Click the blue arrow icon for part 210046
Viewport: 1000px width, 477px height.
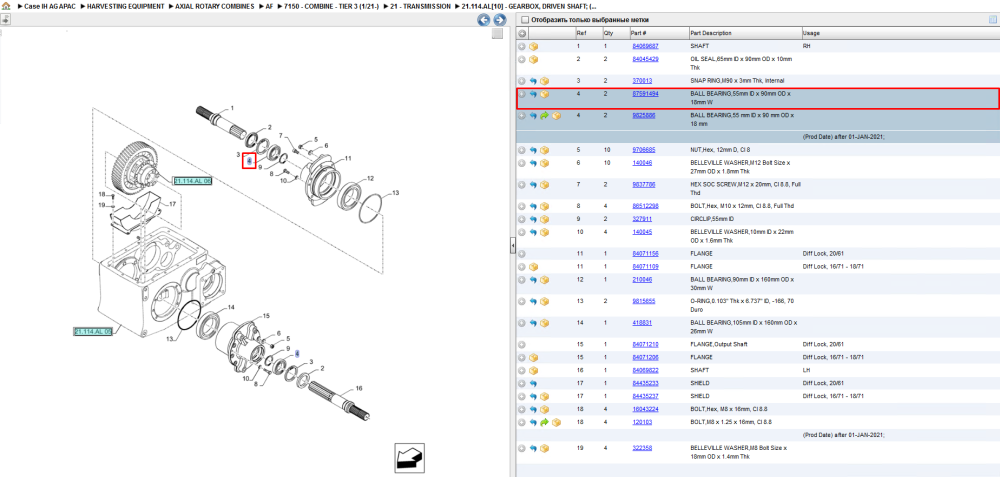click(533, 280)
